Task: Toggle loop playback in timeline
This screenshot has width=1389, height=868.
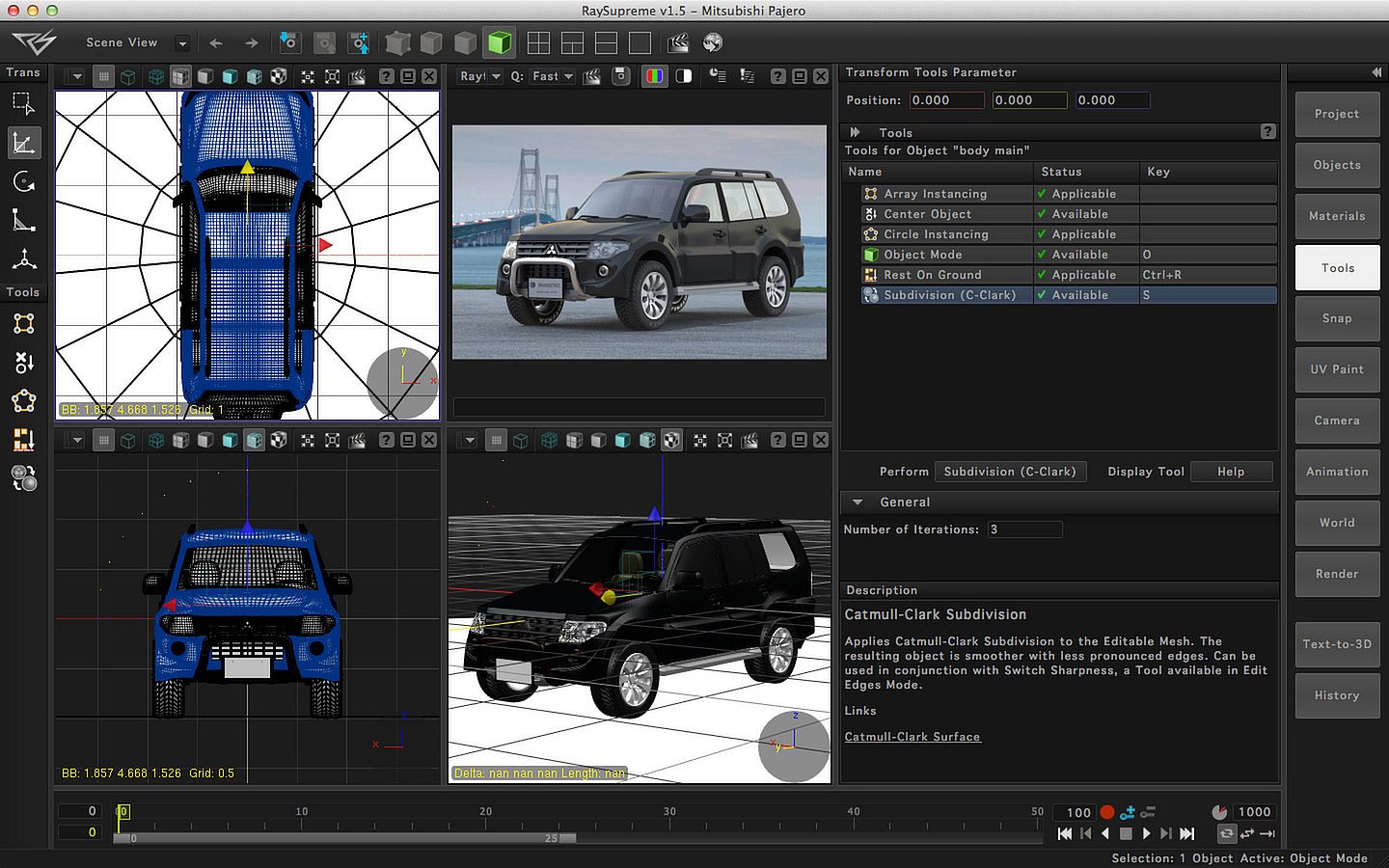Action: pyautogui.click(x=1226, y=833)
